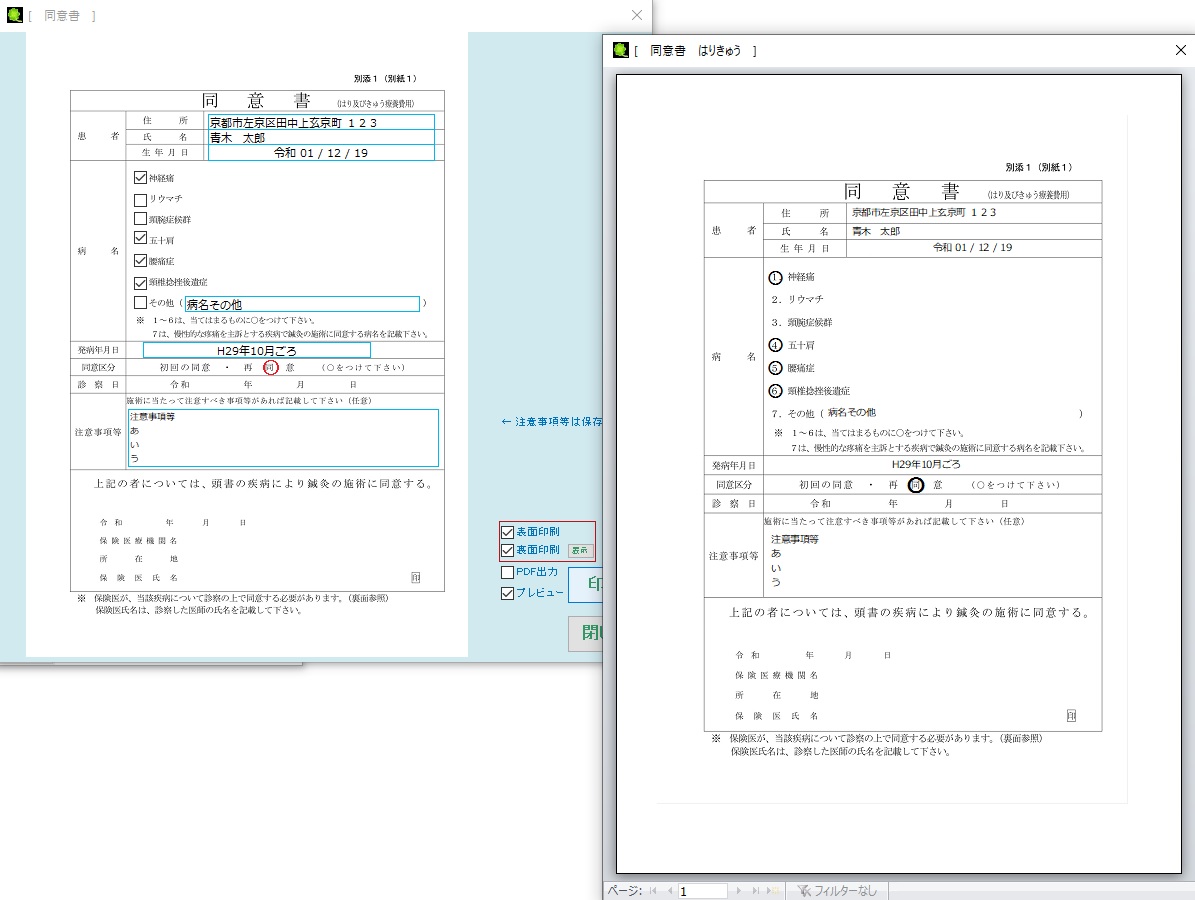Select 初回の同意 in the 同意区分 row
The height and width of the screenshot is (900, 1195).
[x=184, y=367]
